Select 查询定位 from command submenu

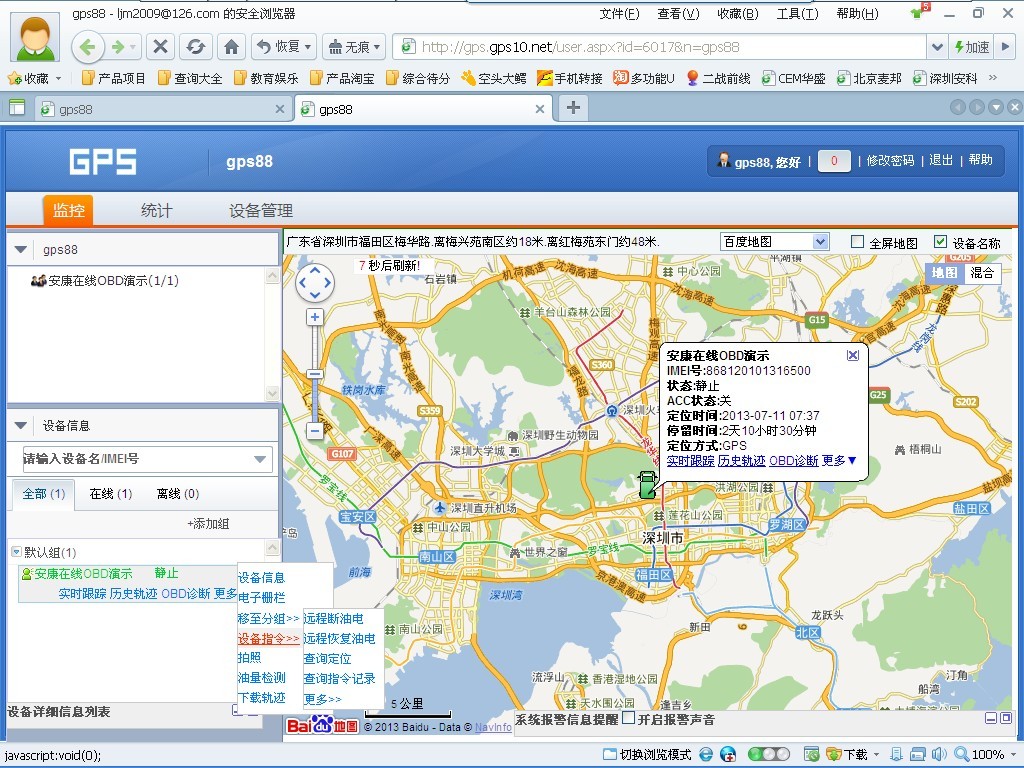tap(327, 659)
